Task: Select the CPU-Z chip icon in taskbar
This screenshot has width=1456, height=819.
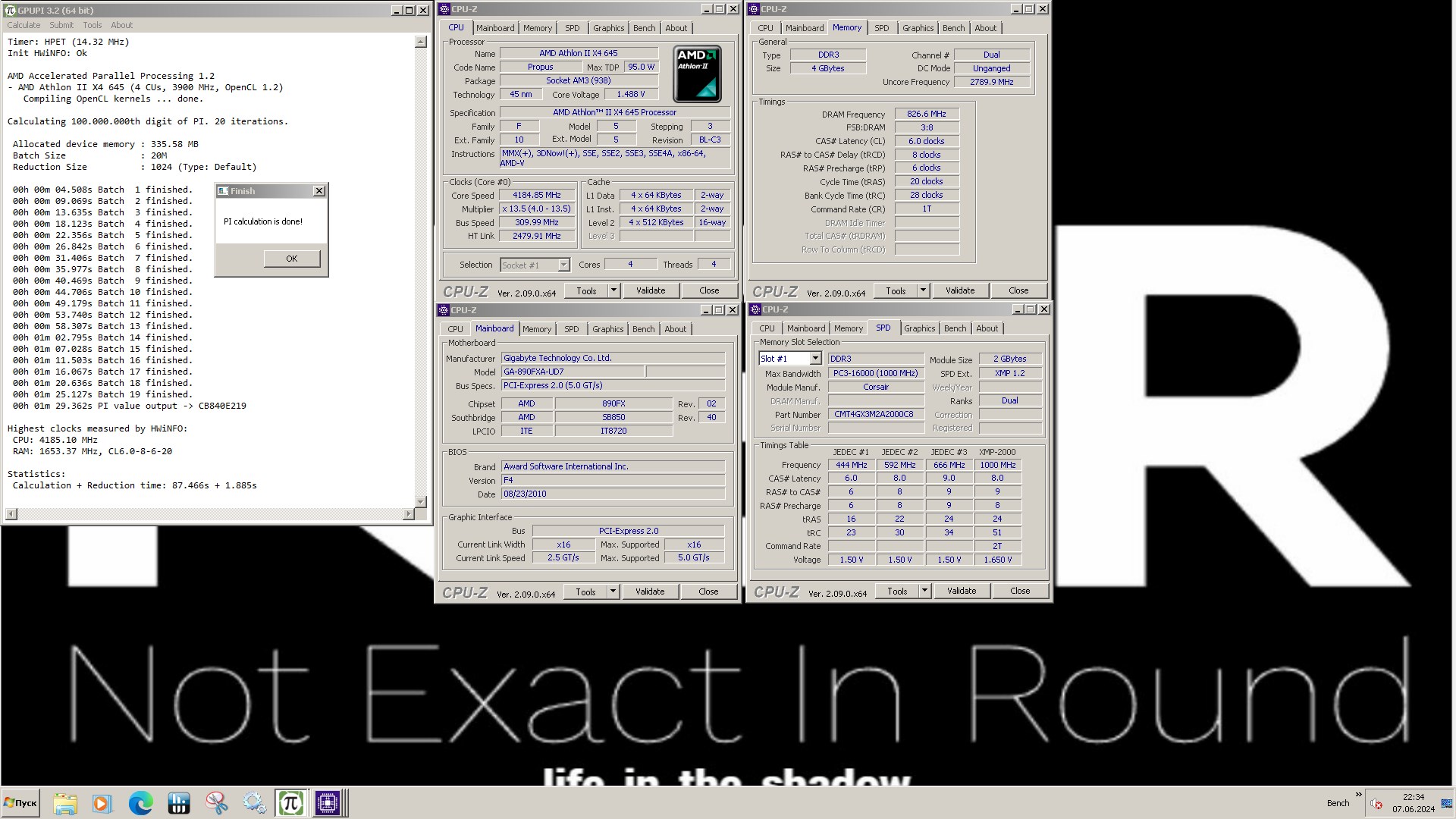Action: pyautogui.click(x=328, y=803)
